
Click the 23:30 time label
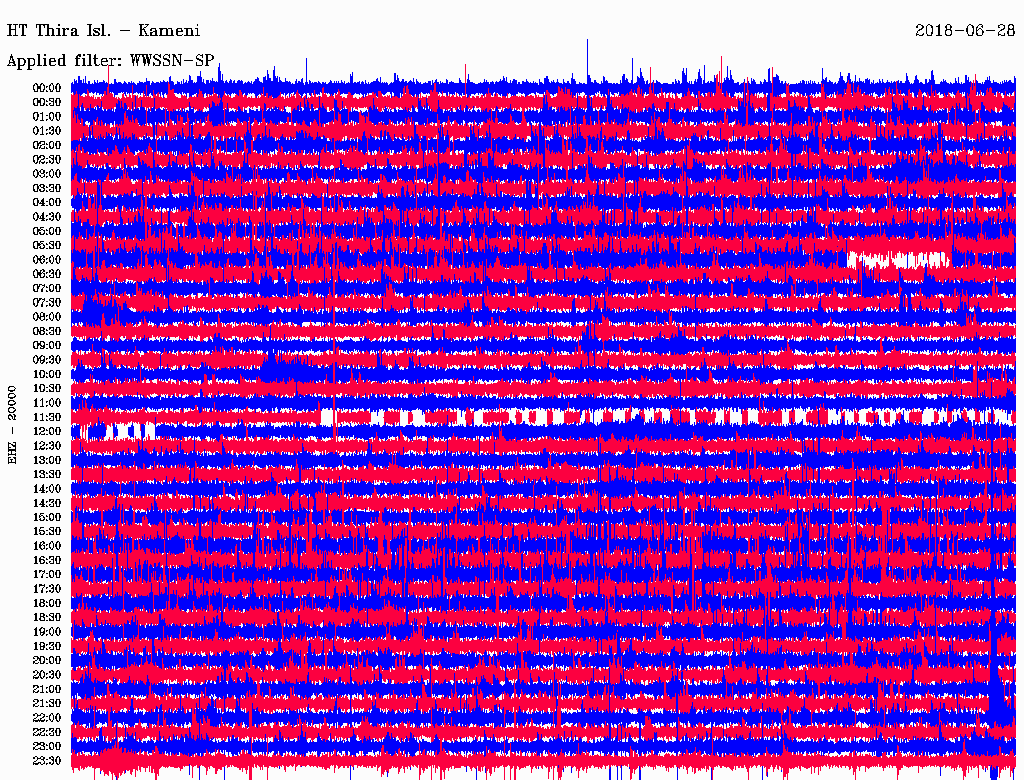[46, 761]
